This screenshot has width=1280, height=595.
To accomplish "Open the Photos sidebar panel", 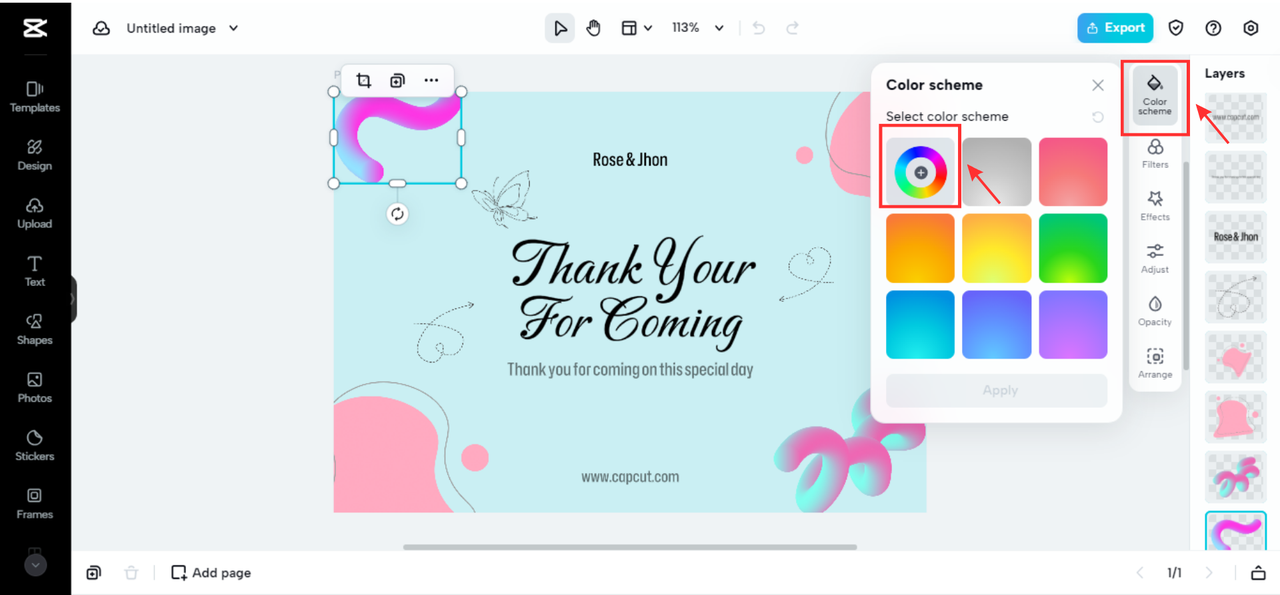I will point(35,387).
